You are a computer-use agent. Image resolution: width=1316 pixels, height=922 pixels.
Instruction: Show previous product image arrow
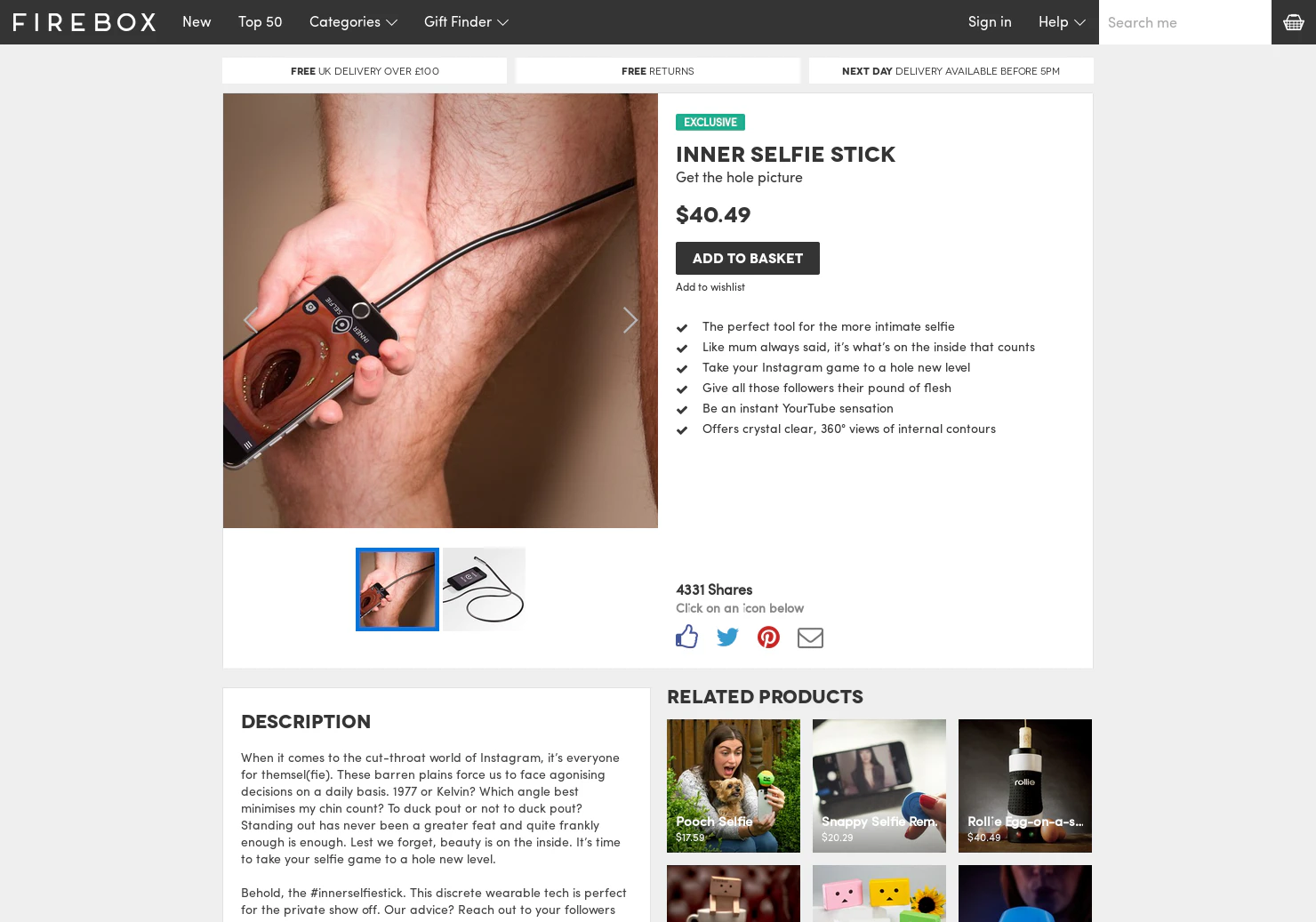coord(251,320)
